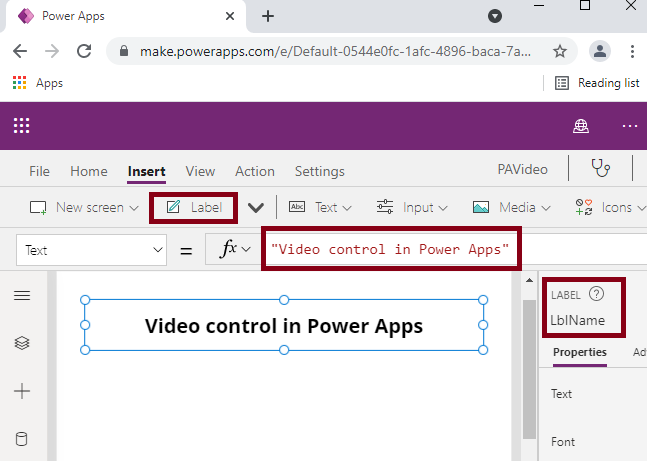Viewport: 647px width, 461px height.
Task: Click the tab search dropdown circle icon
Action: point(495,16)
